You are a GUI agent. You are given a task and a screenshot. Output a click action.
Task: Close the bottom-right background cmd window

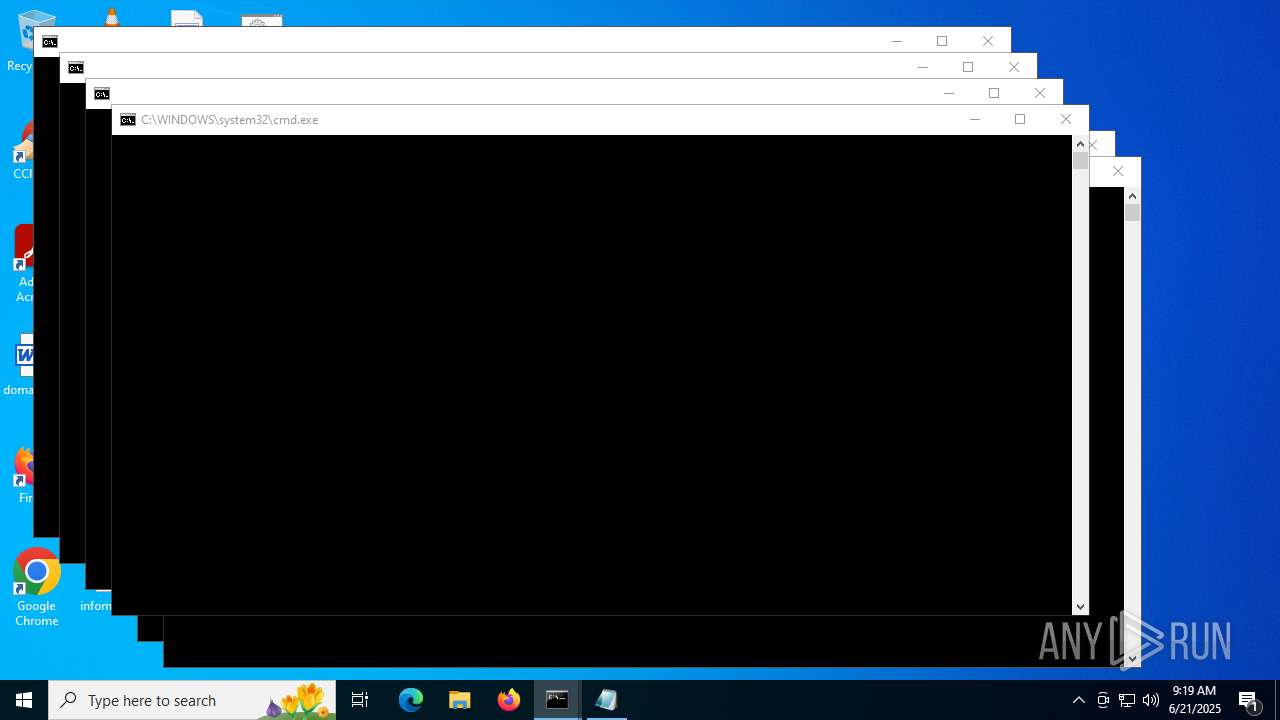point(1118,171)
